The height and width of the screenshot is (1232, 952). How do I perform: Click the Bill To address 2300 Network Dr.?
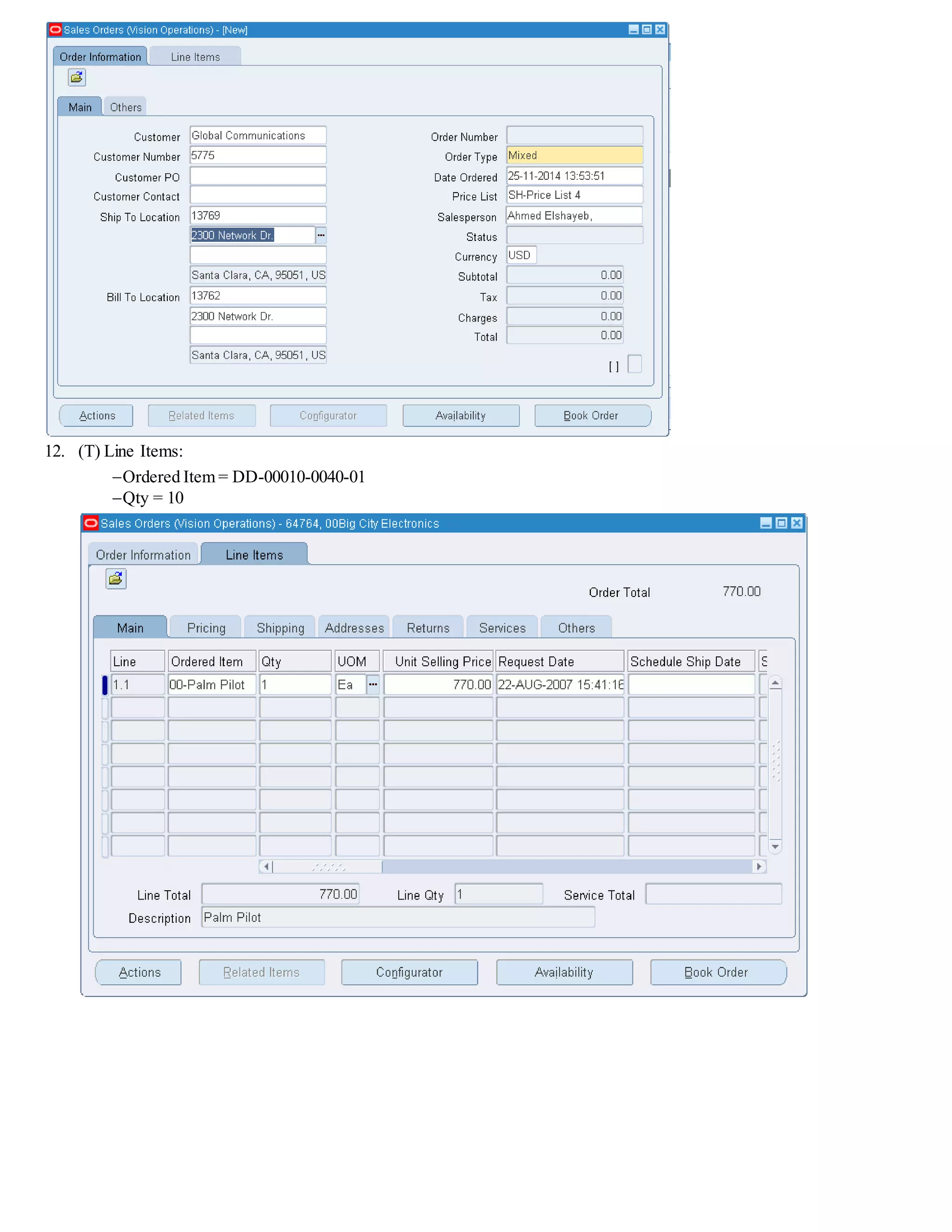tap(258, 316)
